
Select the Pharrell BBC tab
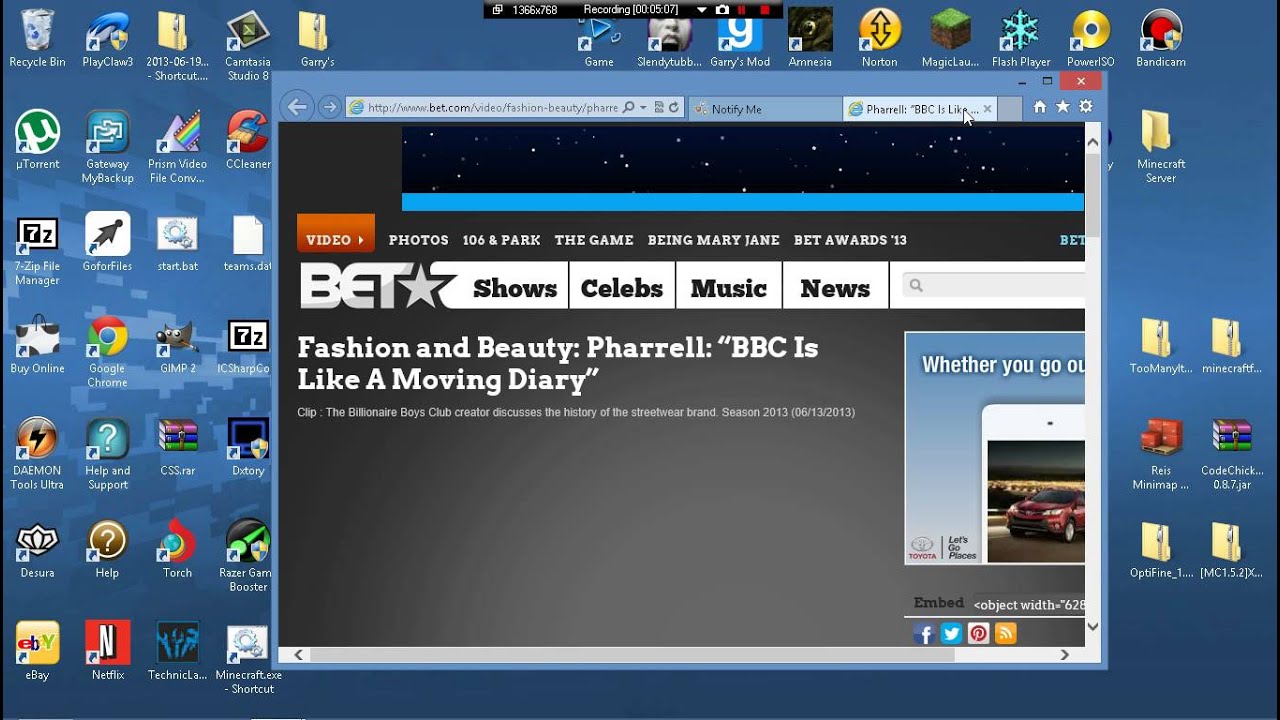coord(920,109)
